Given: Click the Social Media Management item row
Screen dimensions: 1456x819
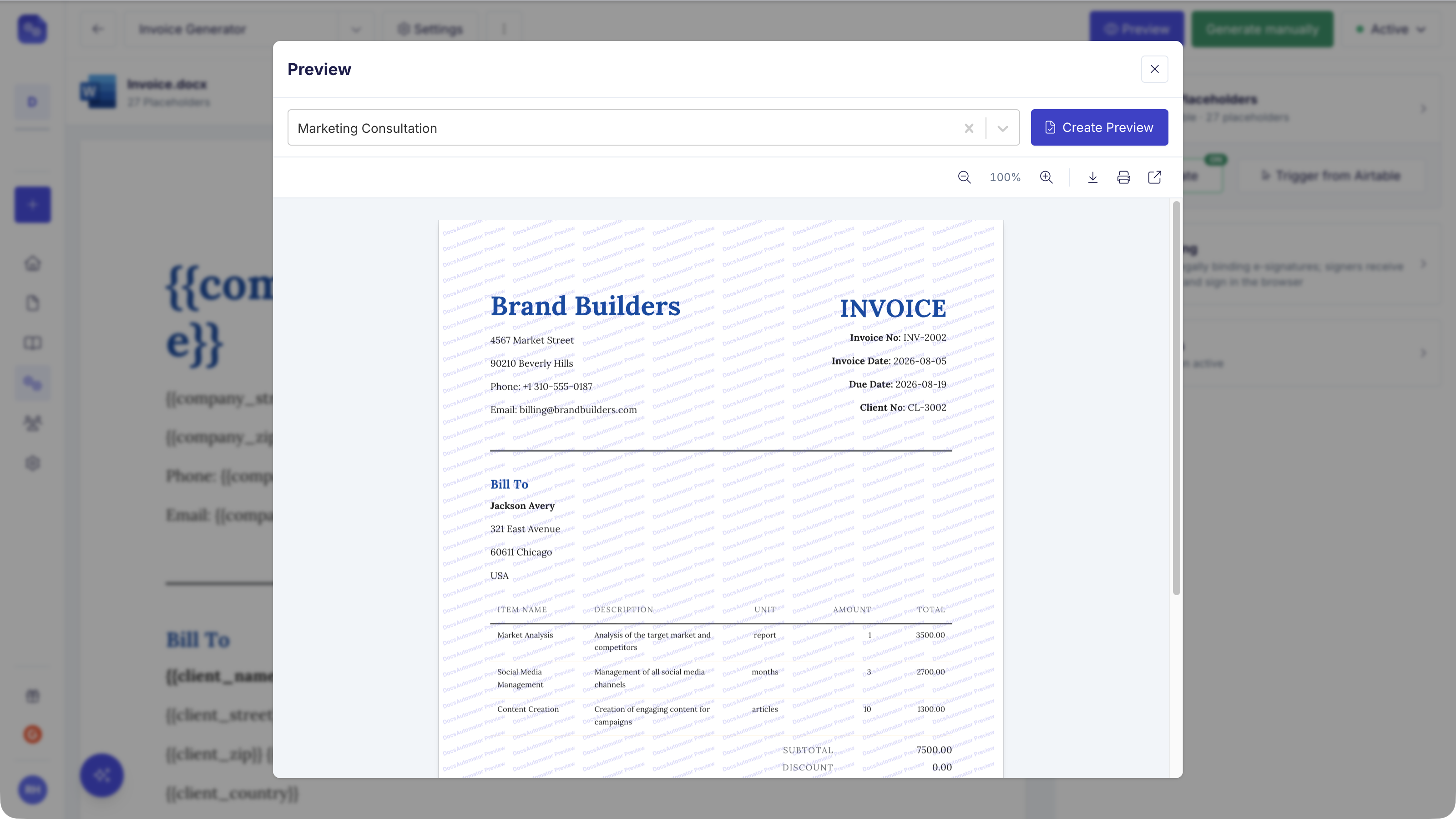Looking at the screenshot, I should (x=721, y=678).
